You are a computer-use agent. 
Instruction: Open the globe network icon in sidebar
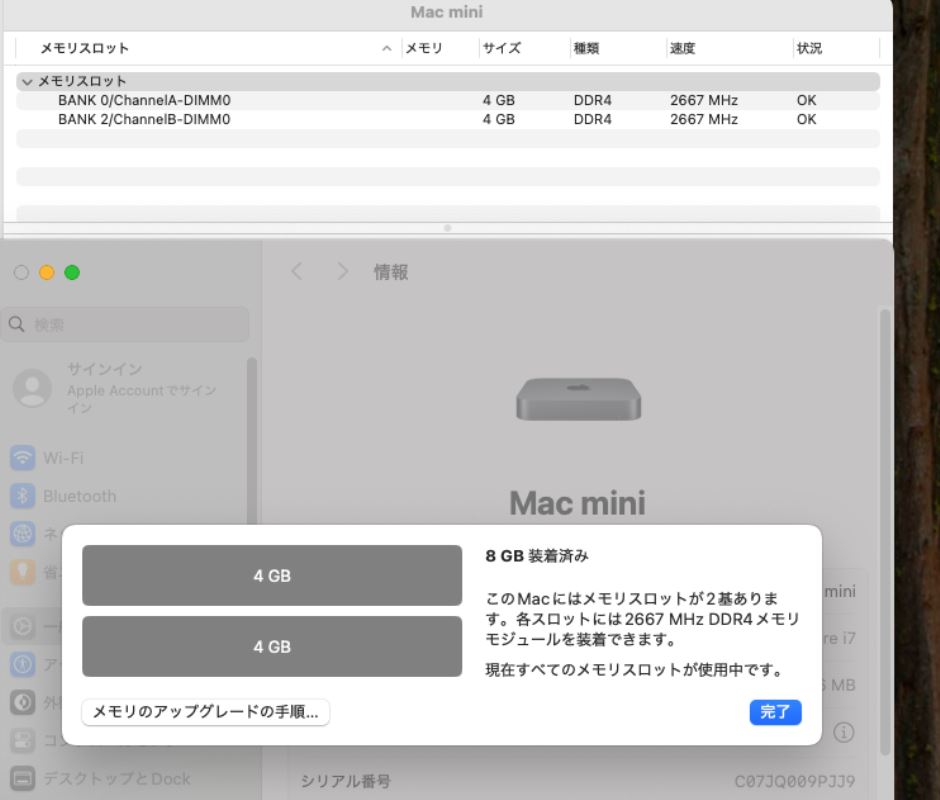22,534
